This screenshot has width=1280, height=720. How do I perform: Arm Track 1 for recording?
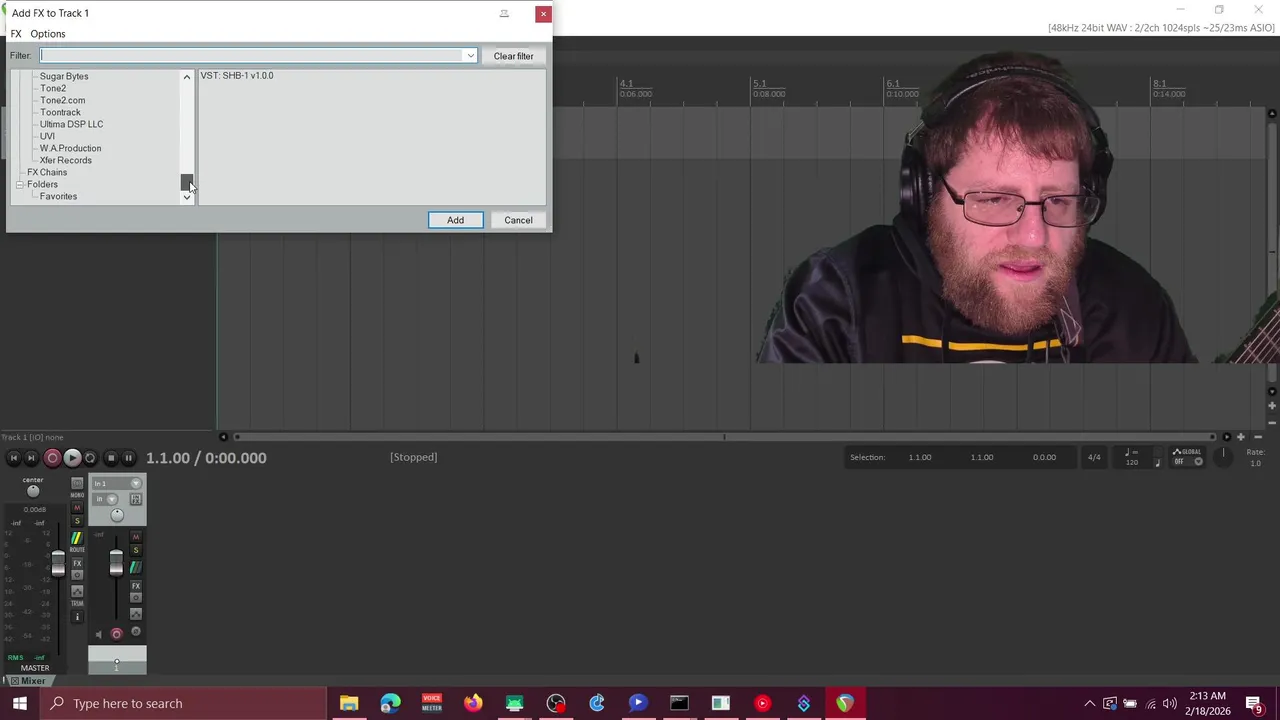coord(117,634)
